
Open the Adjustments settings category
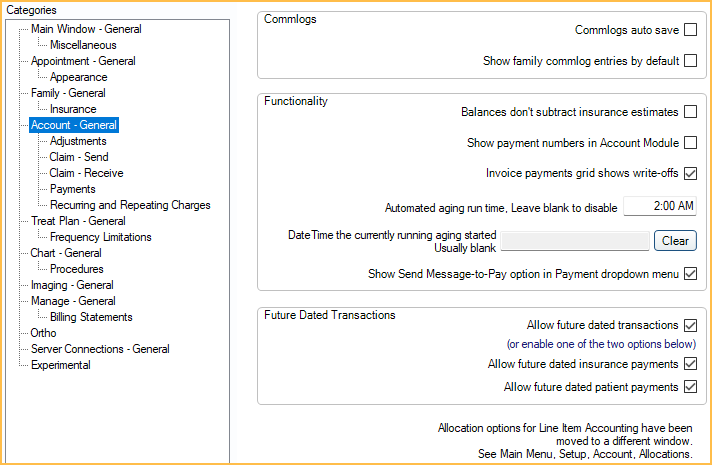tap(78, 141)
